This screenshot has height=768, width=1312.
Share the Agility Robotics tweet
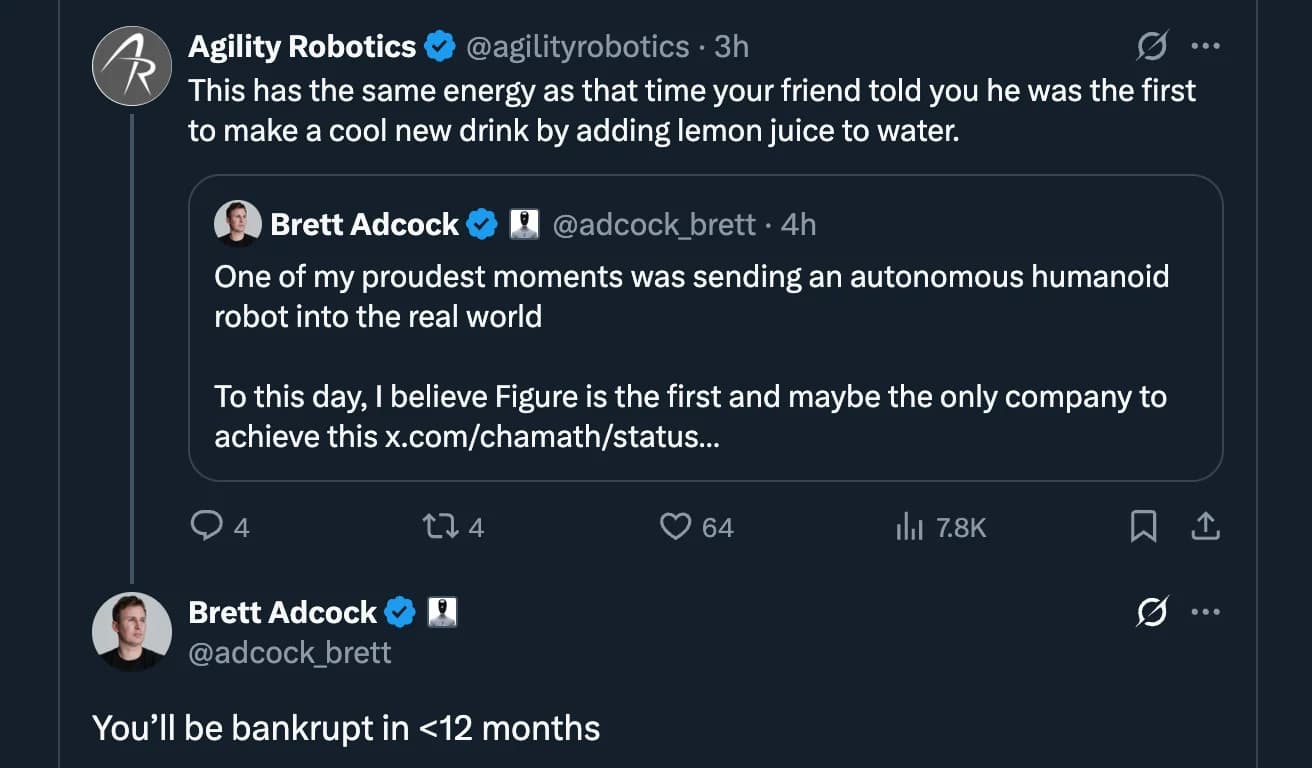pos(1205,527)
